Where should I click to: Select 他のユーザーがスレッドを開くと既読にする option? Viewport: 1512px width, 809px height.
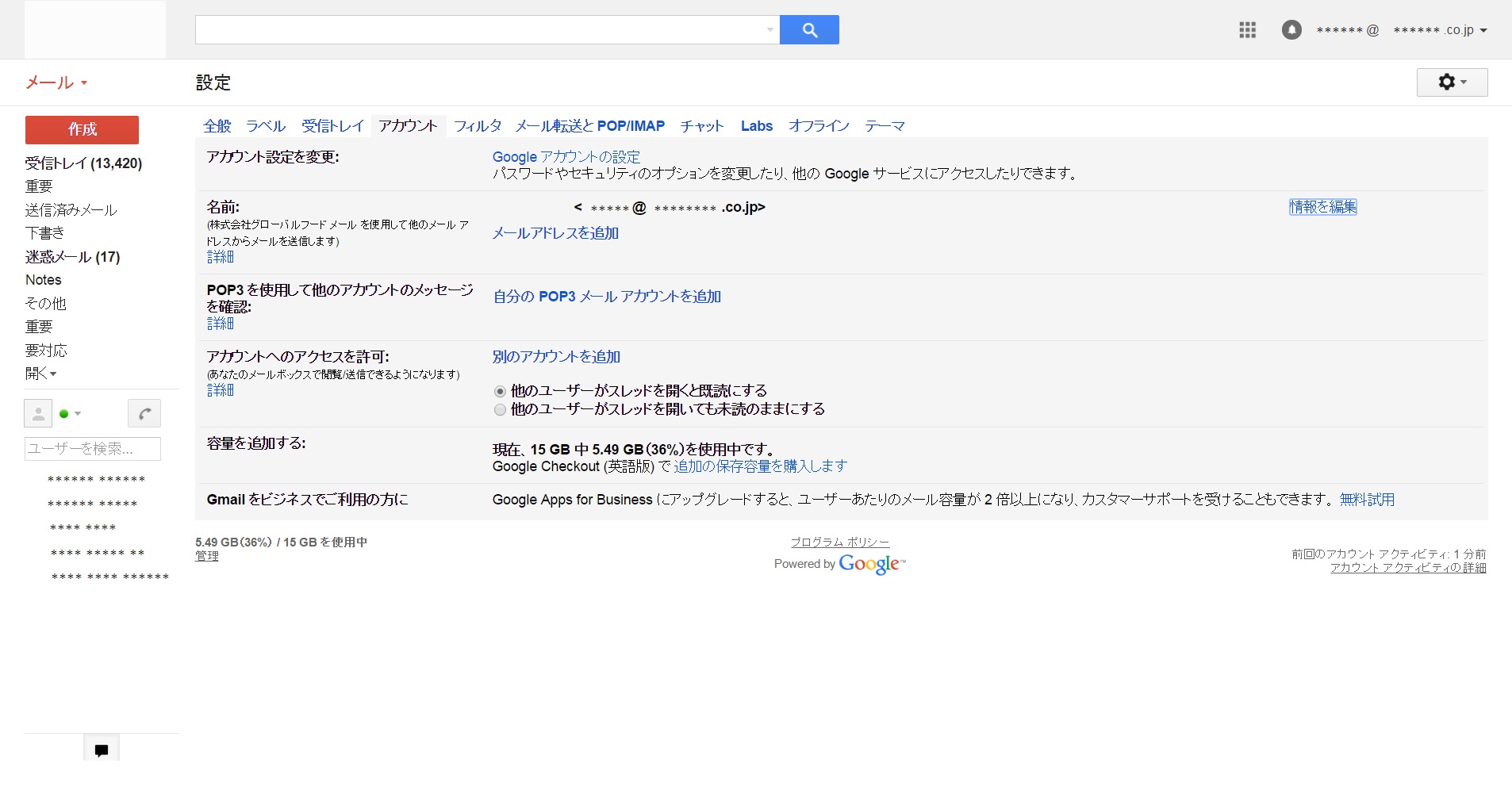click(x=500, y=391)
